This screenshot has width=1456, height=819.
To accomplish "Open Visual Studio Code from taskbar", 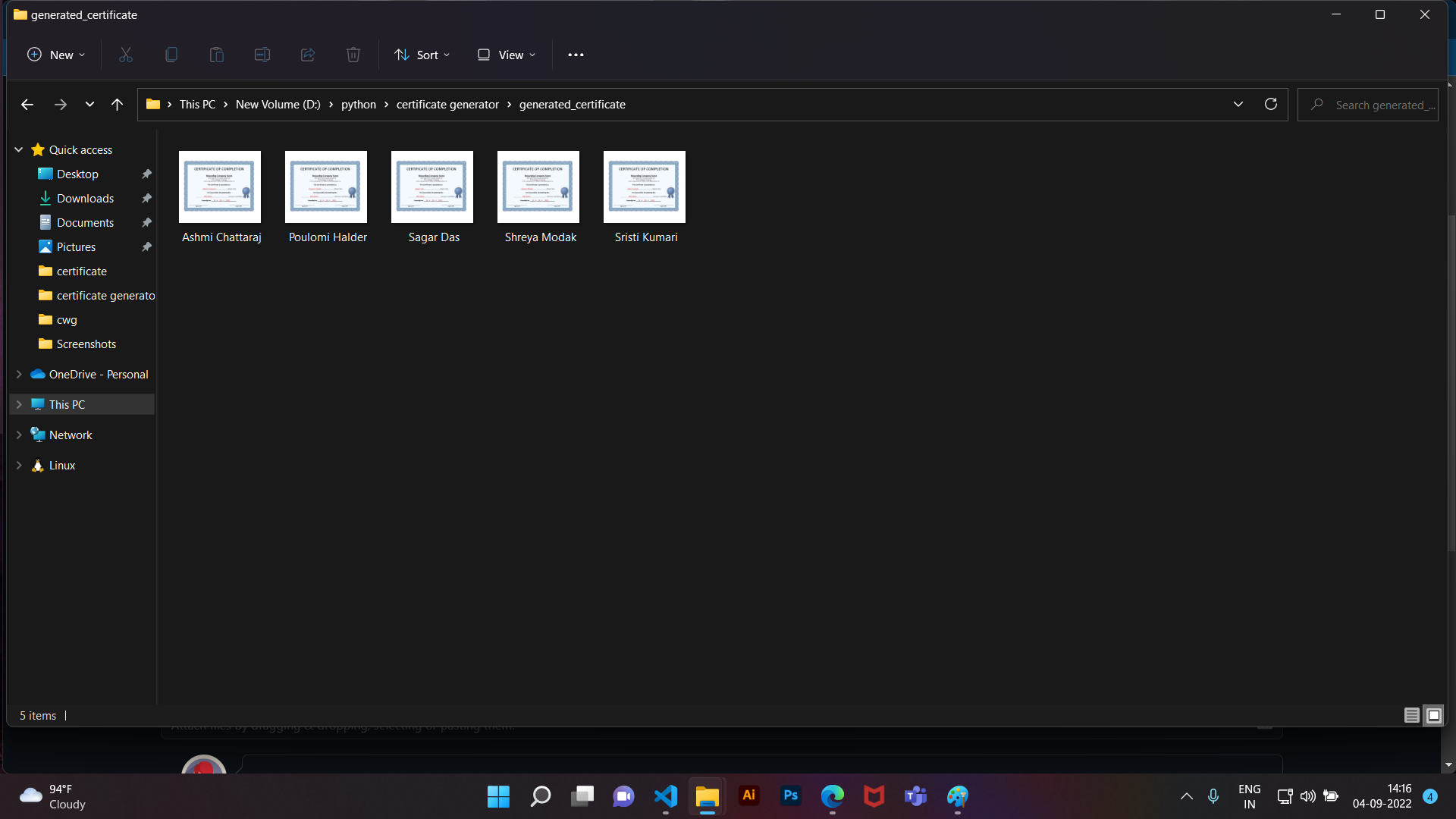I will coord(666,795).
